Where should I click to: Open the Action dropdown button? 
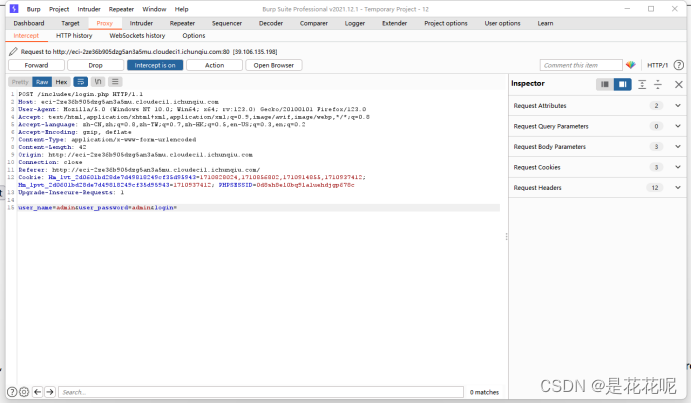point(214,65)
